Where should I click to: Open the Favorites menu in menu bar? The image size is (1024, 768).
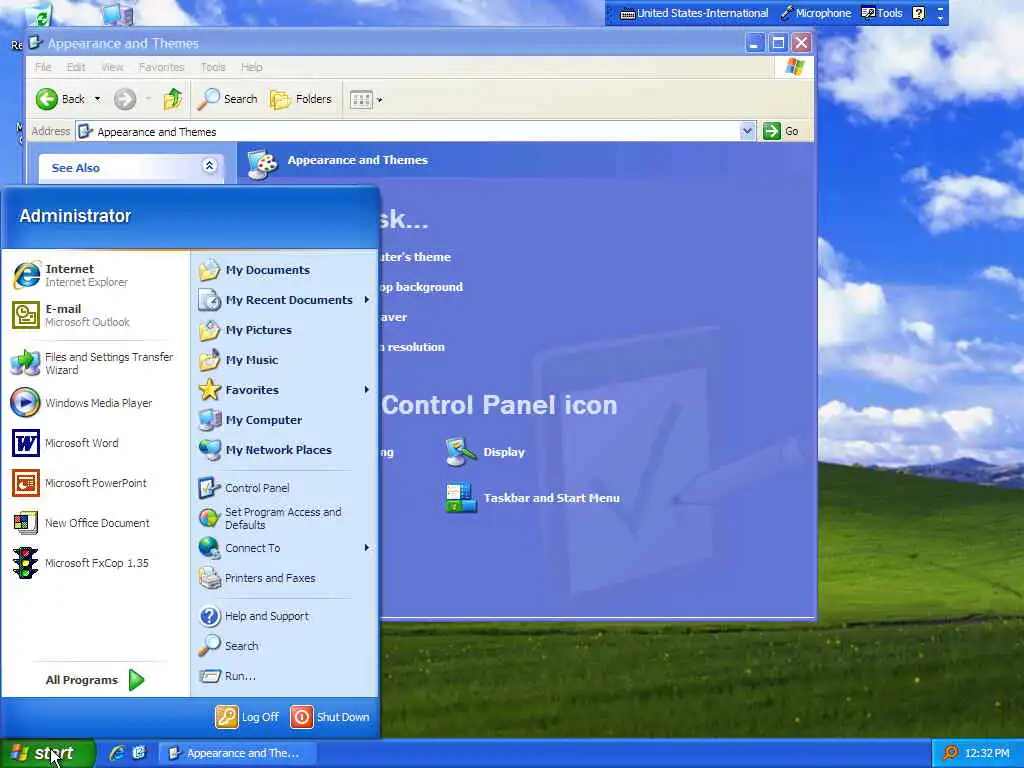[x=161, y=67]
